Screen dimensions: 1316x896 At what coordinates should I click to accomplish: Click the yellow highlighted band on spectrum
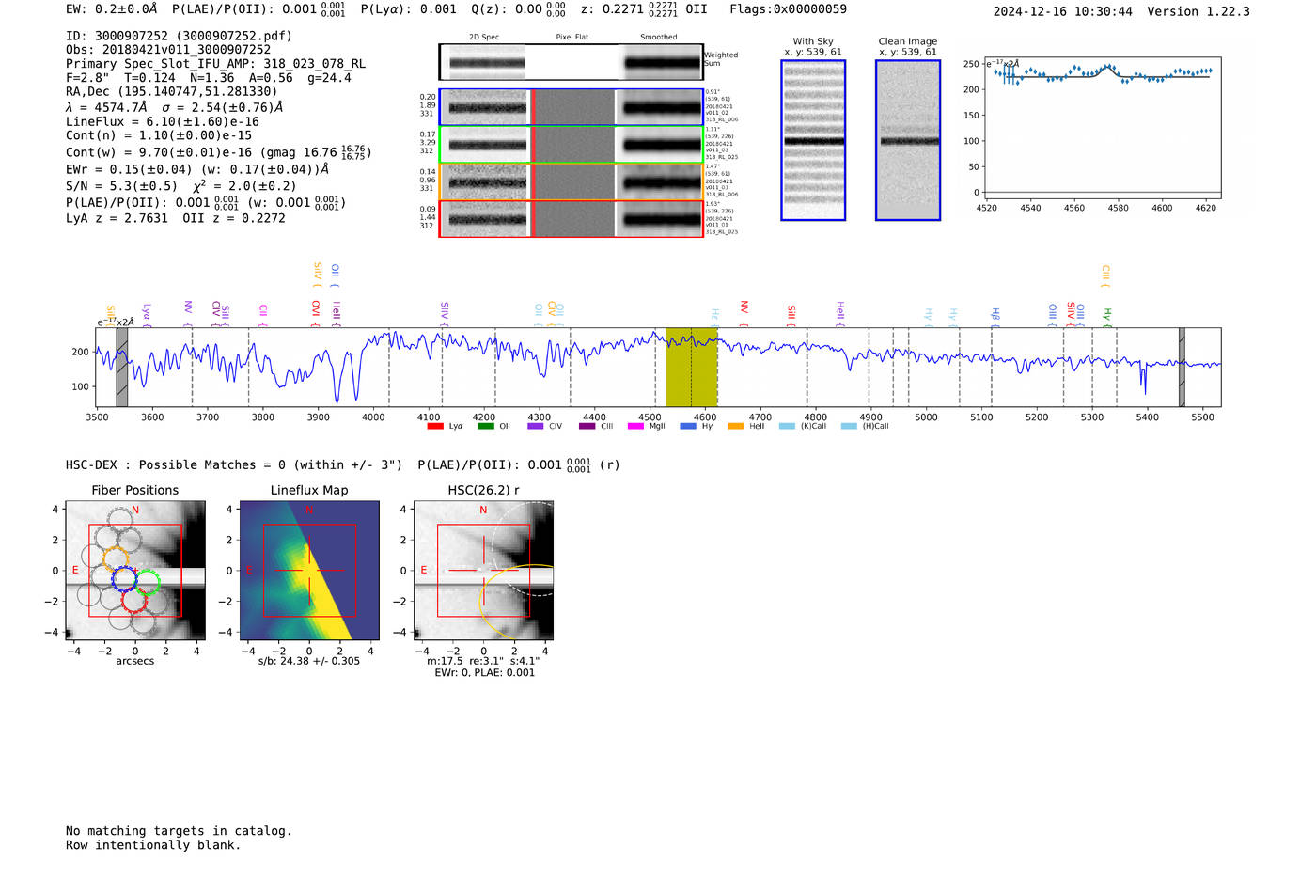tap(691, 368)
